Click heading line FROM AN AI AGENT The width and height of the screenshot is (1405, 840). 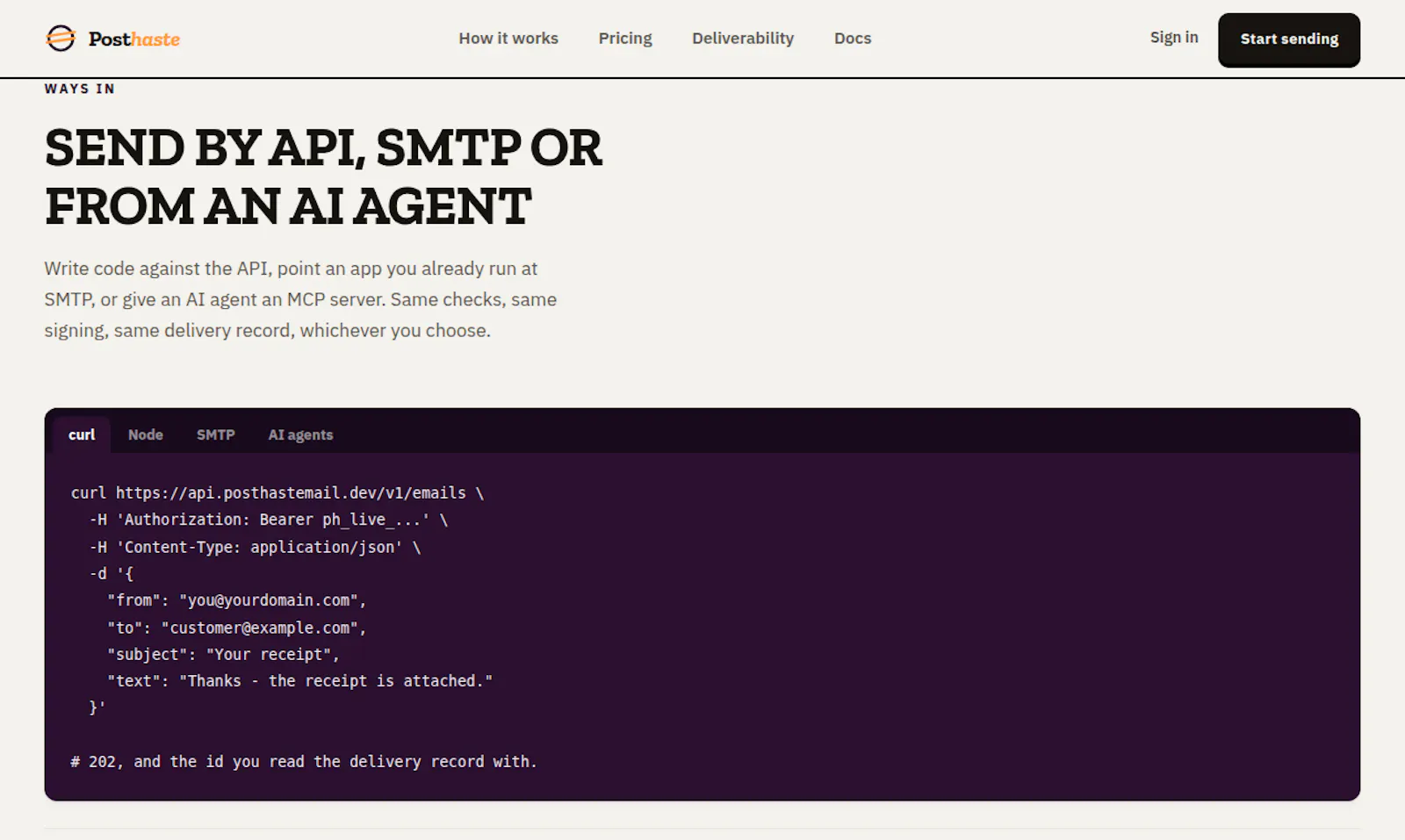click(x=288, y=206)
